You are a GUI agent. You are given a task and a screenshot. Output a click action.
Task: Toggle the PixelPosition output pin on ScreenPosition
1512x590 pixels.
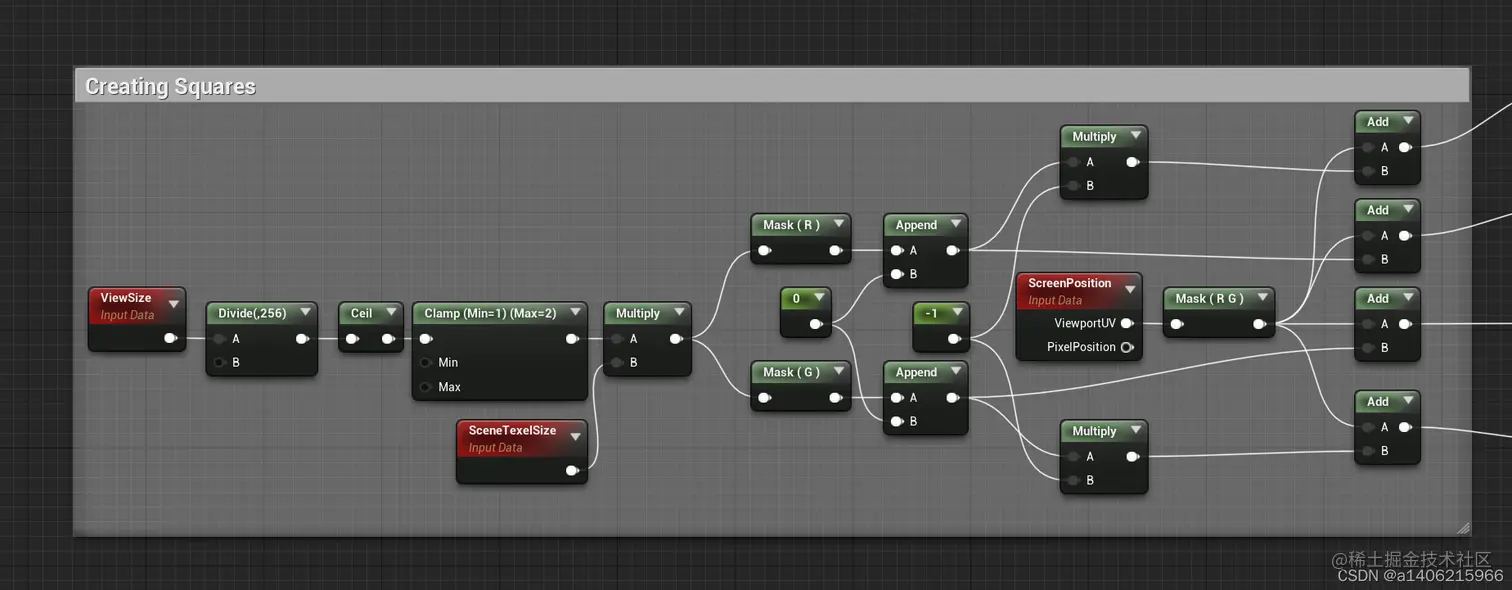[x=1128, y=347]
